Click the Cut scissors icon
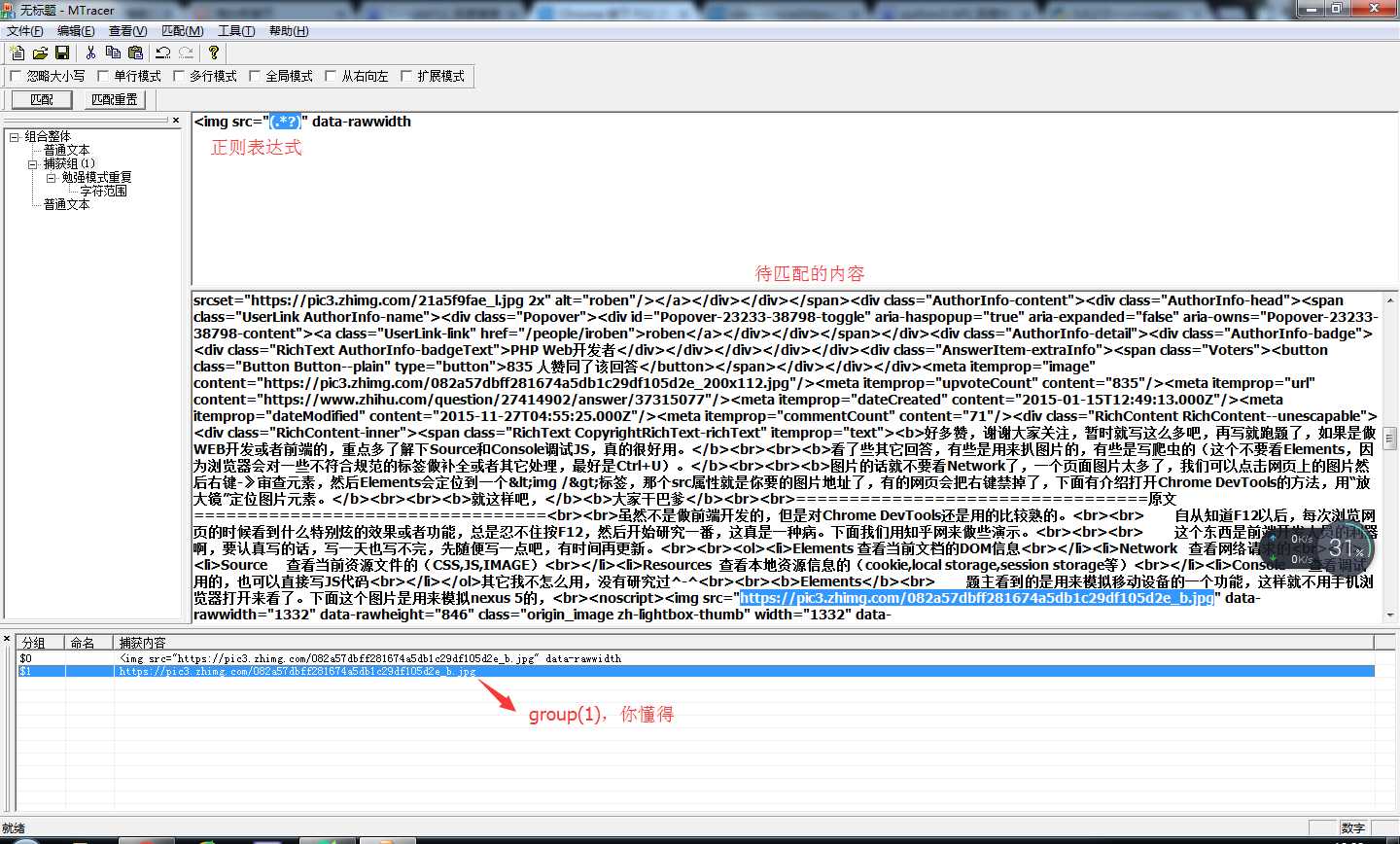The width and height of the screenshot is (1400, 844). (90, 53)
